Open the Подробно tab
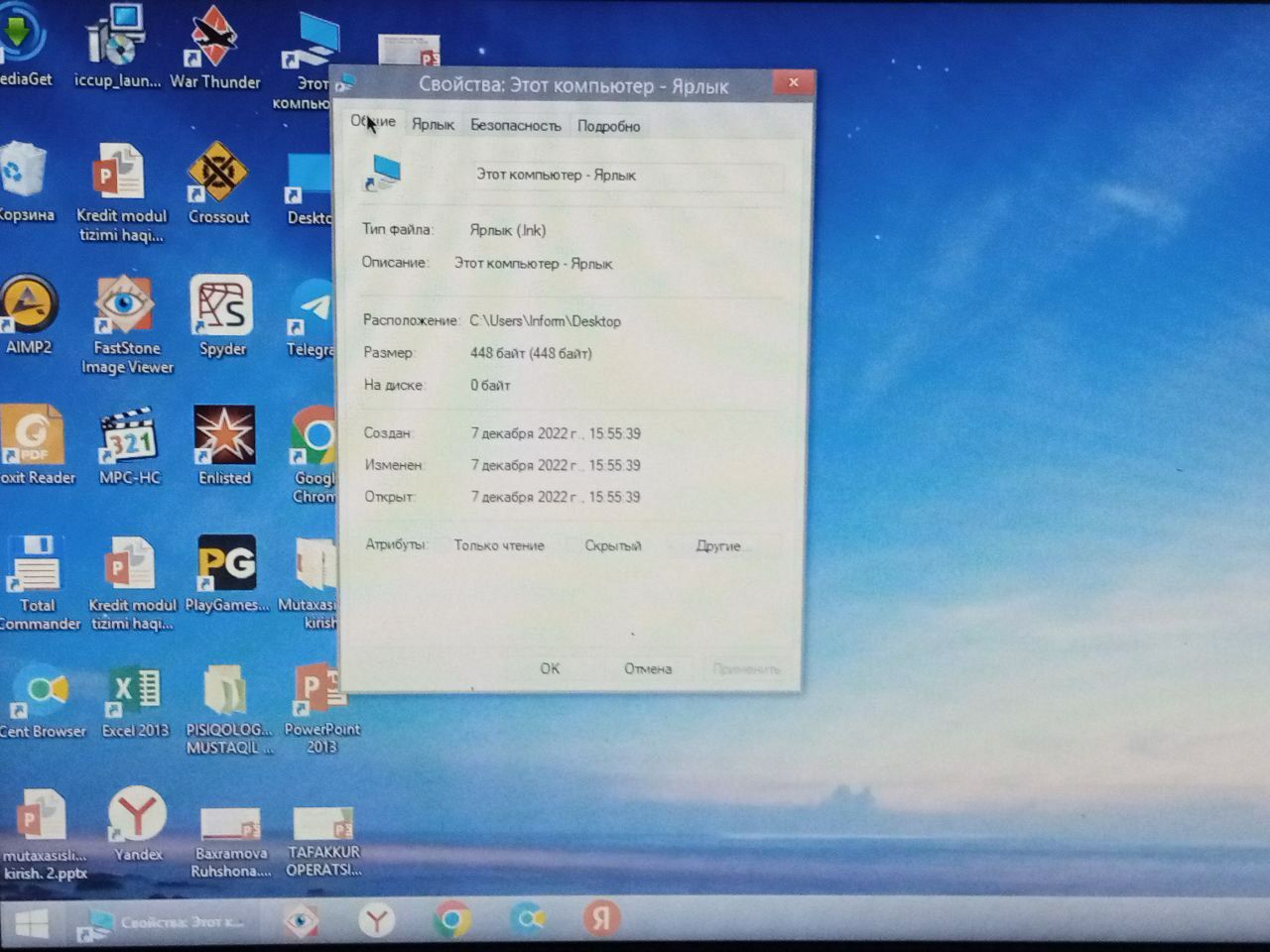1270x952 pixels. (608, 126)
